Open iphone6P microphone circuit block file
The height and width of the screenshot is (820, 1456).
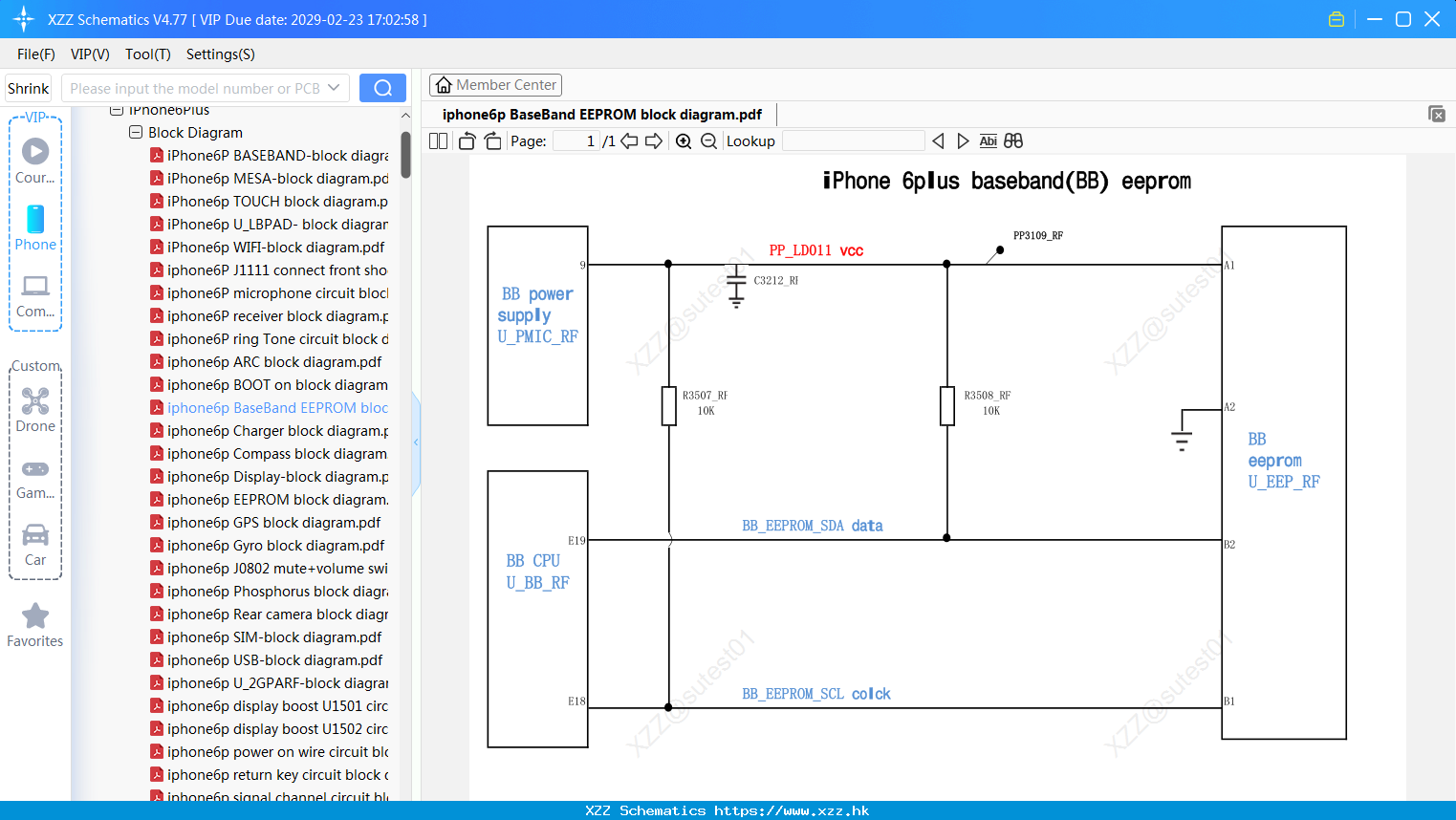click(270, 292)
